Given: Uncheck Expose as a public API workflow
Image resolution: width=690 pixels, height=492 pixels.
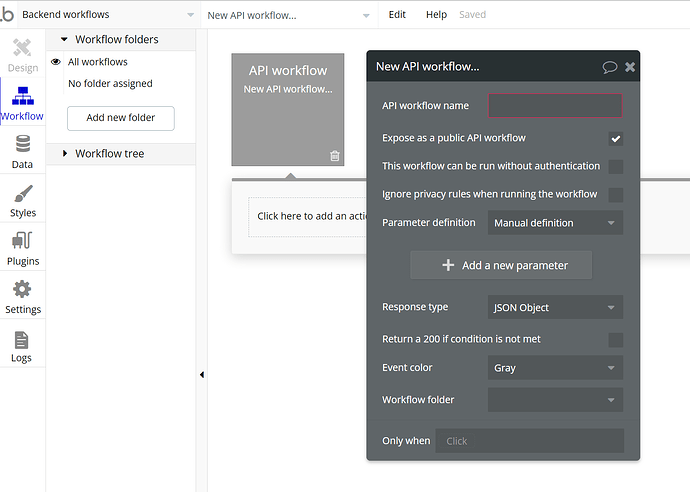Looking at the screenshot, I should tap(616, 139).
